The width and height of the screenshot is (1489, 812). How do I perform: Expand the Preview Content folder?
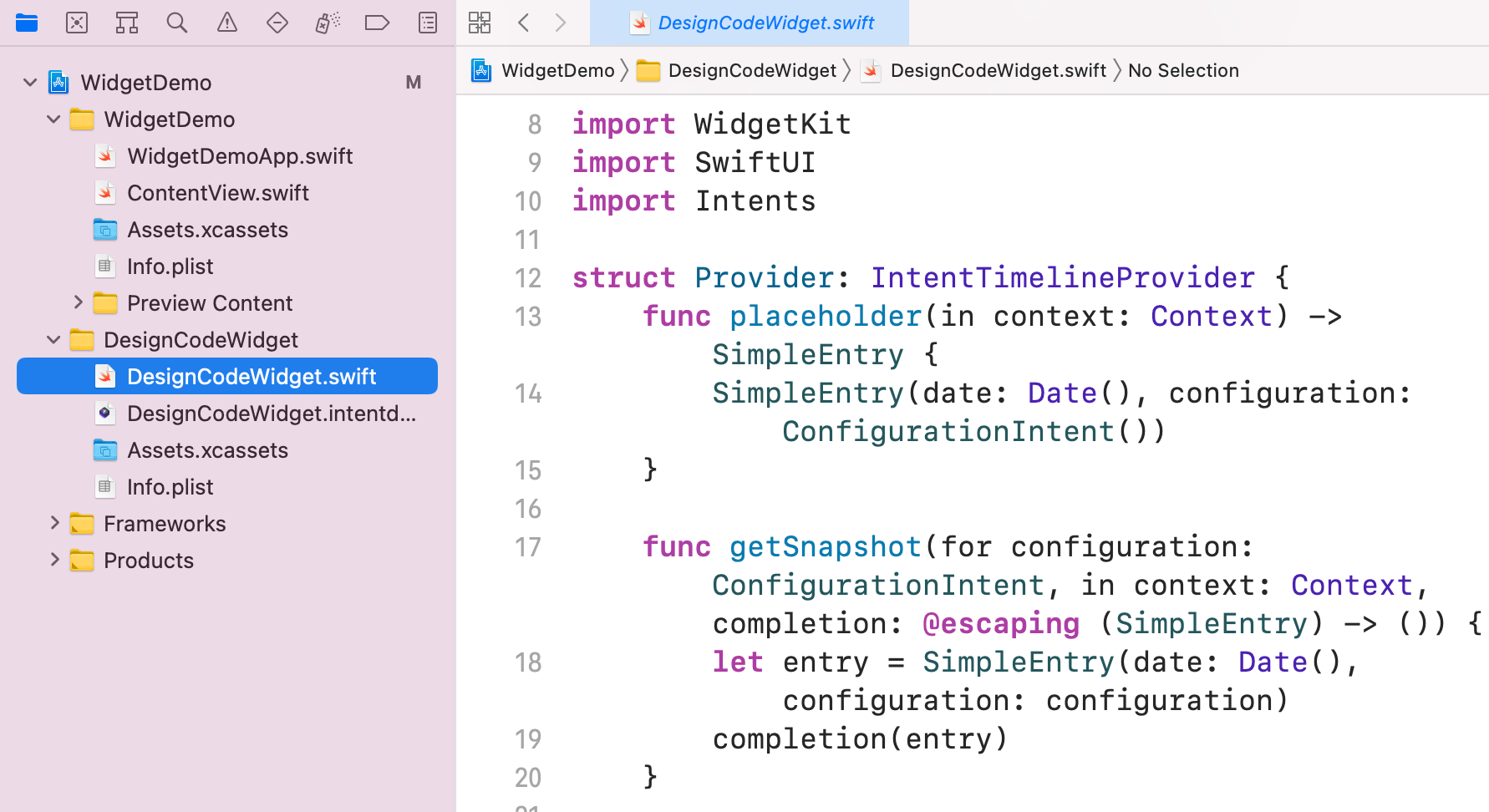point(78,302)
